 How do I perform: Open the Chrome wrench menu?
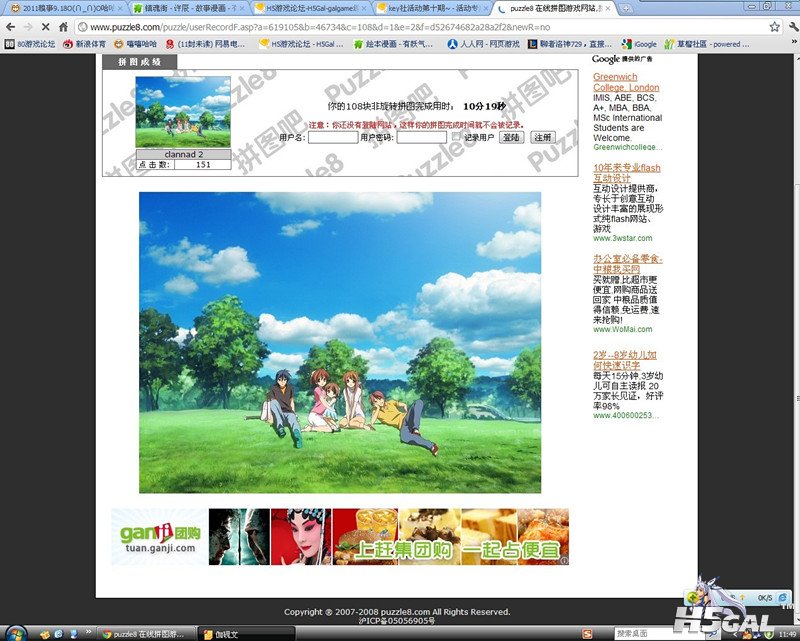tap(793, 27)
